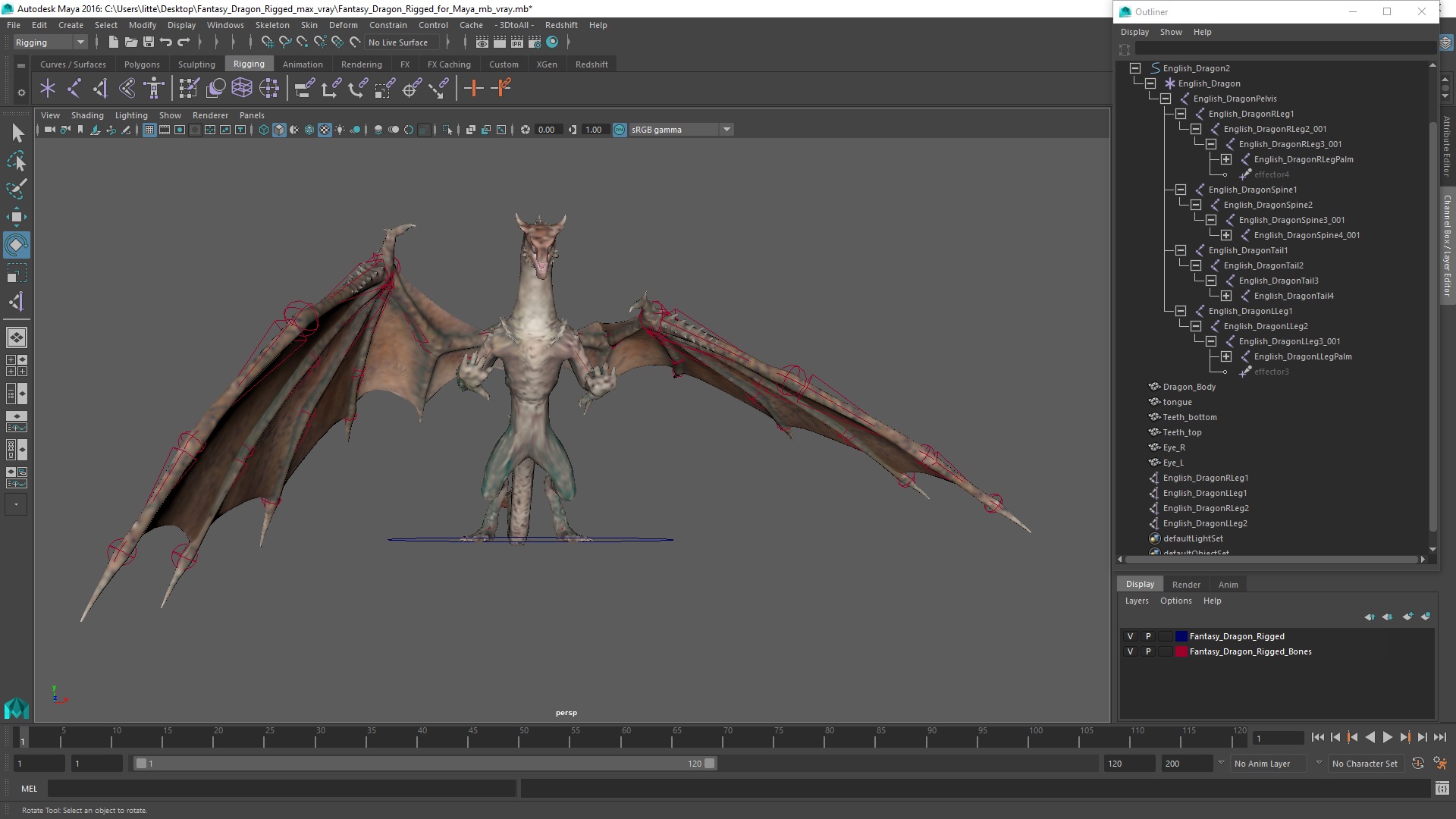Click the blue color swatch of Fantasy_Dragon_Rigged
The image size is (1456, 819).
[x=1181, y=636]
